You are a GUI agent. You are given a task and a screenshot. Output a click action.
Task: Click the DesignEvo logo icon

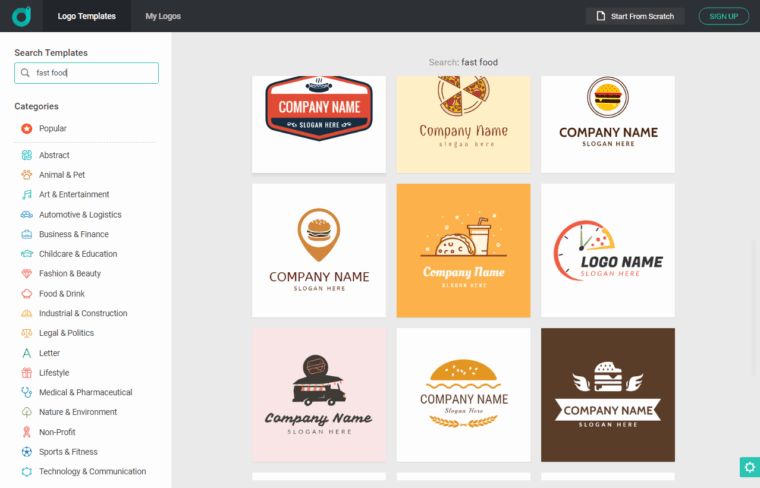[21, 16]
